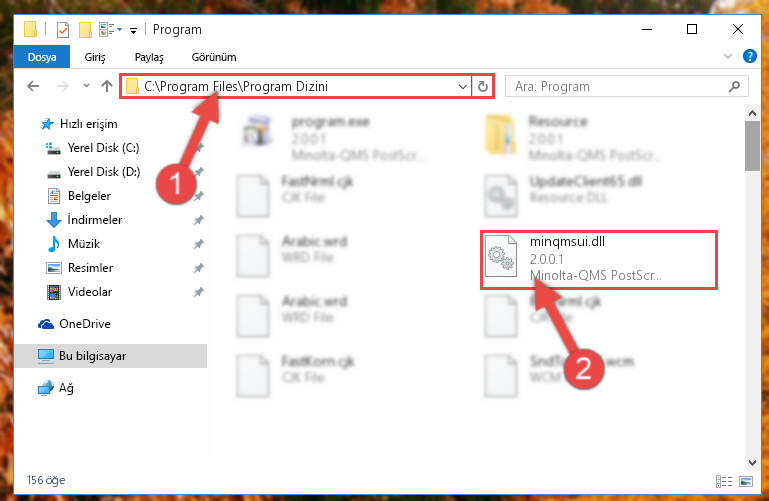Click the vertical scrollbar down arrow
This screenshot has width=769, height=501.
(x=752, y=462)
